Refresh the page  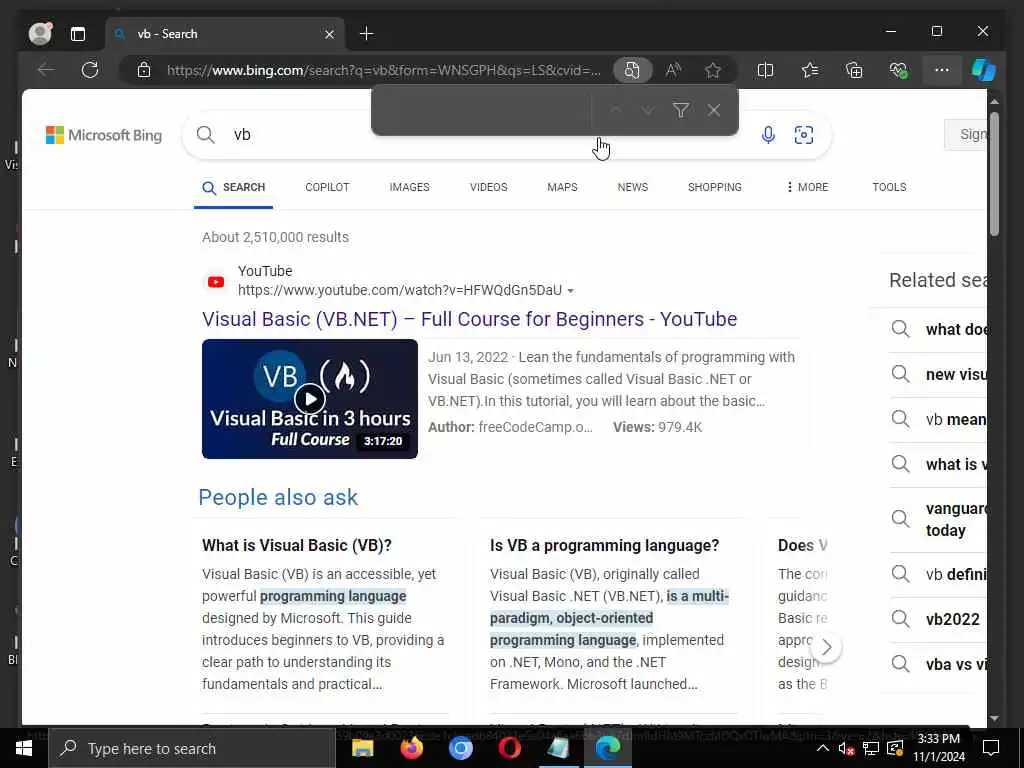90,70
